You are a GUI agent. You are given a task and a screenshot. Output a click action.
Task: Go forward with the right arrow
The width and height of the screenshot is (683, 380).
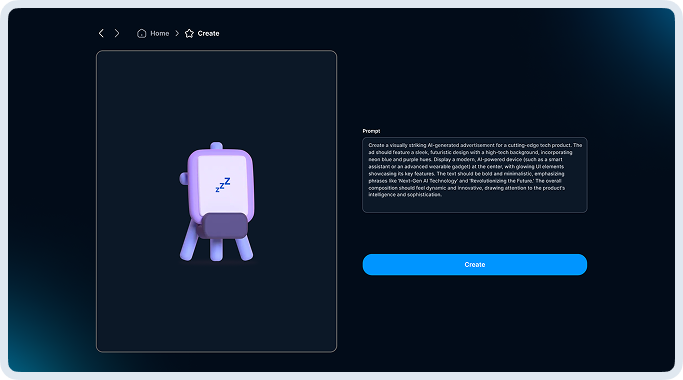pos(117,33)
